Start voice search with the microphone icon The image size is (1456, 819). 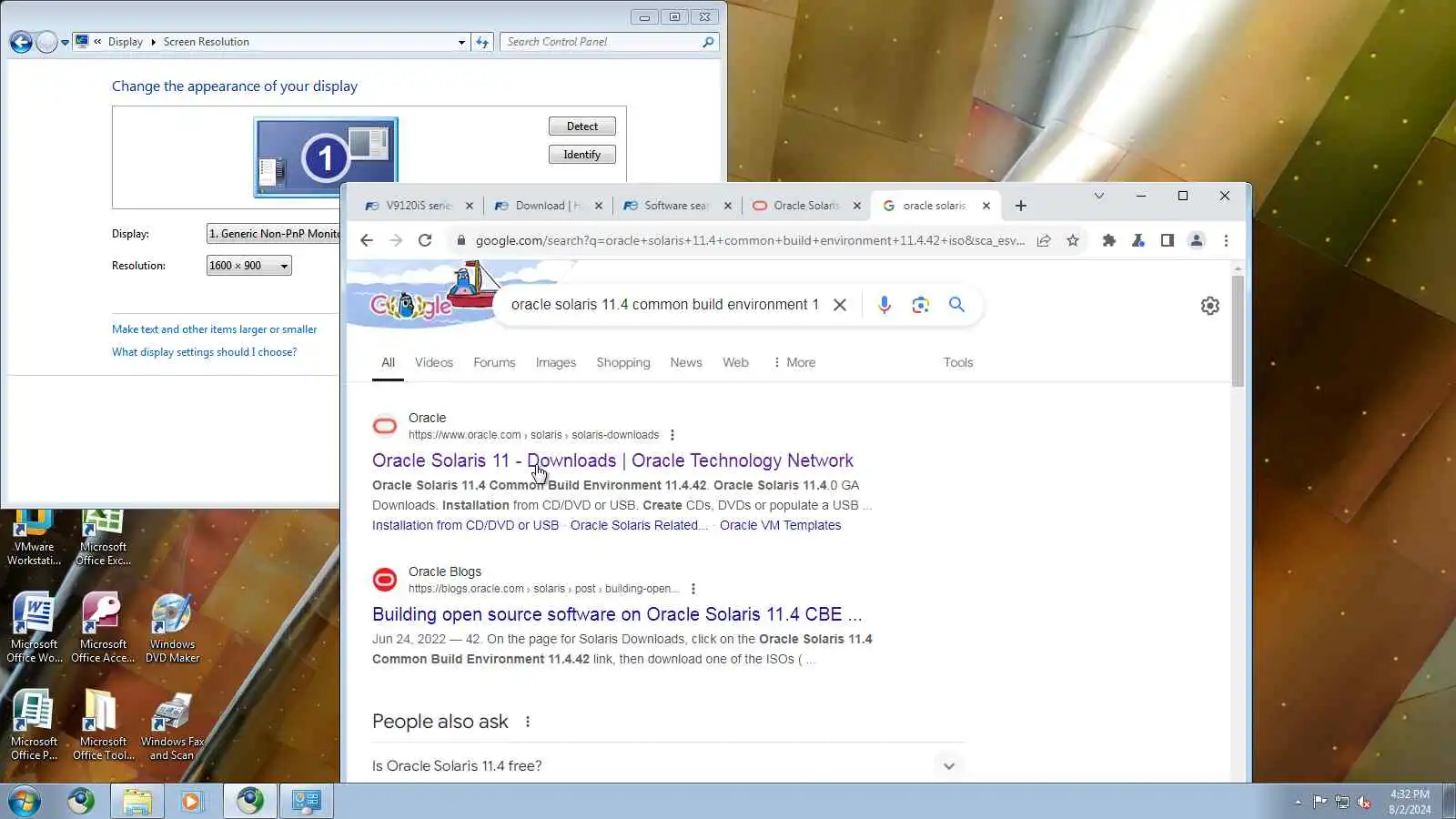point(884,305)
